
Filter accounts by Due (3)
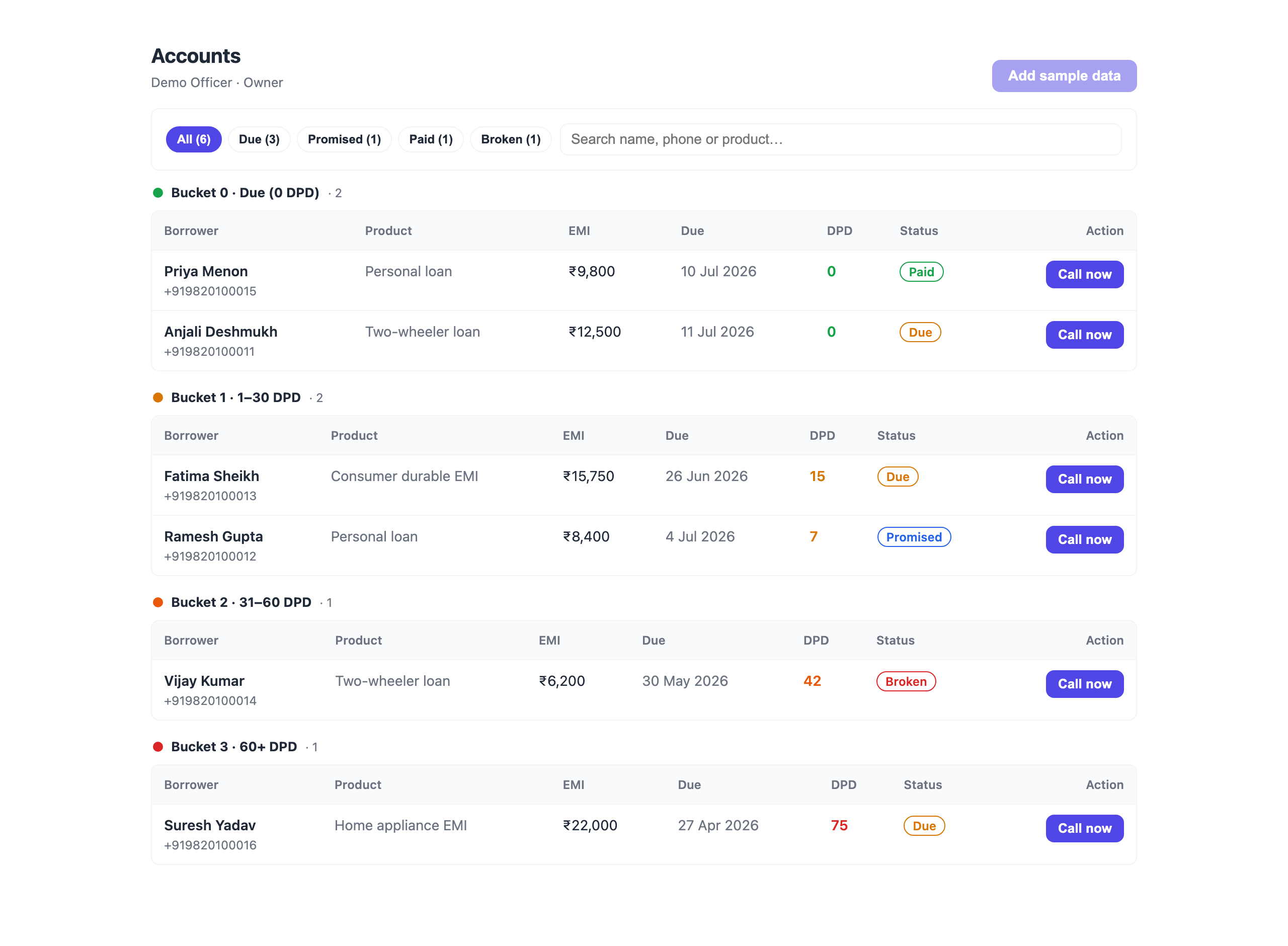tap(259, 139)
